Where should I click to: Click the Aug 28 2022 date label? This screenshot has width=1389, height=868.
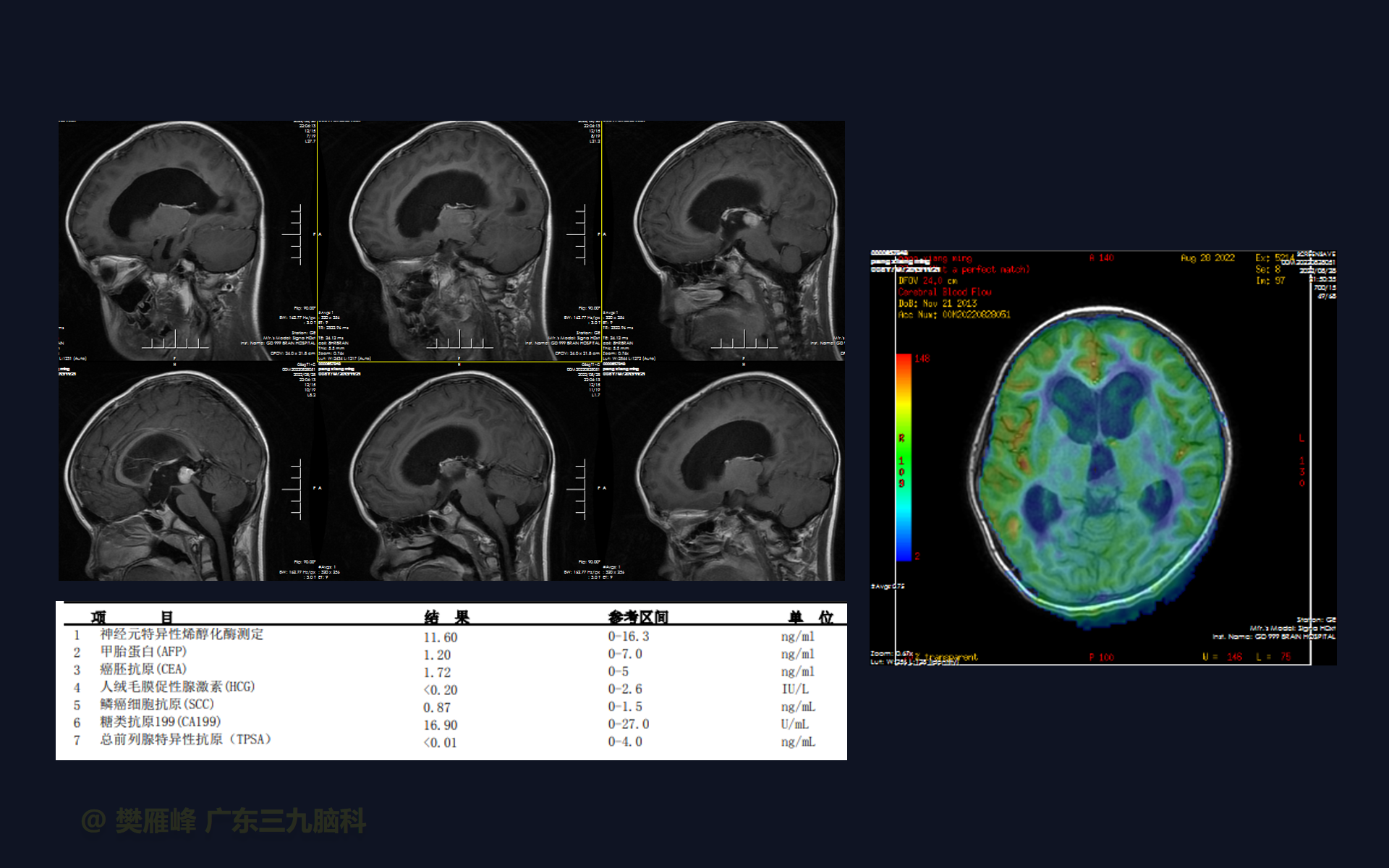[1207, 258]
